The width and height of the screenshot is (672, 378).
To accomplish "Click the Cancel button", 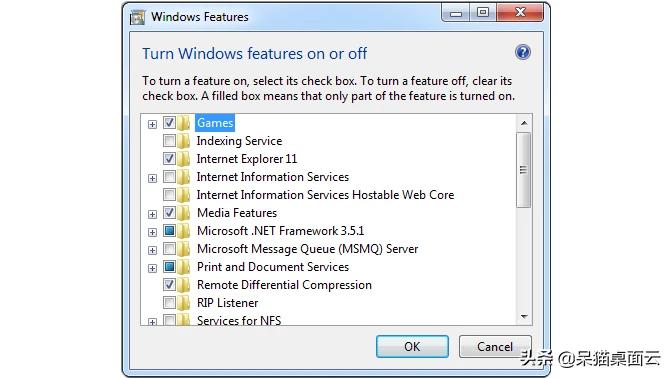I will click(495, 346).
